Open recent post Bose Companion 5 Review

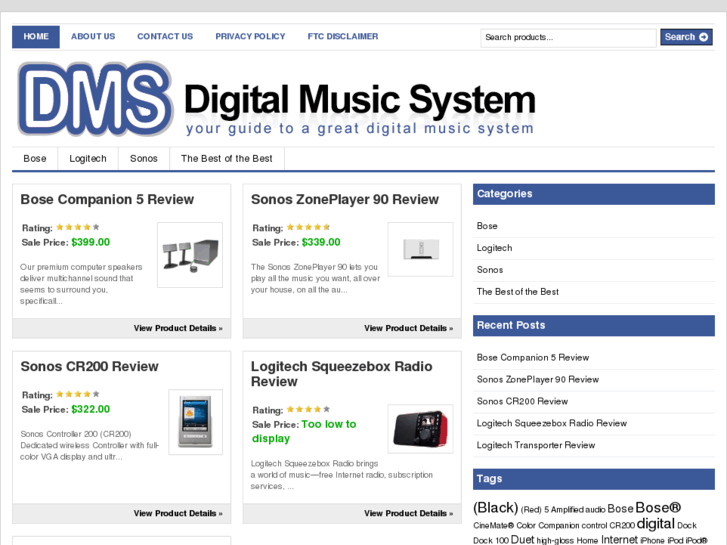533,358
